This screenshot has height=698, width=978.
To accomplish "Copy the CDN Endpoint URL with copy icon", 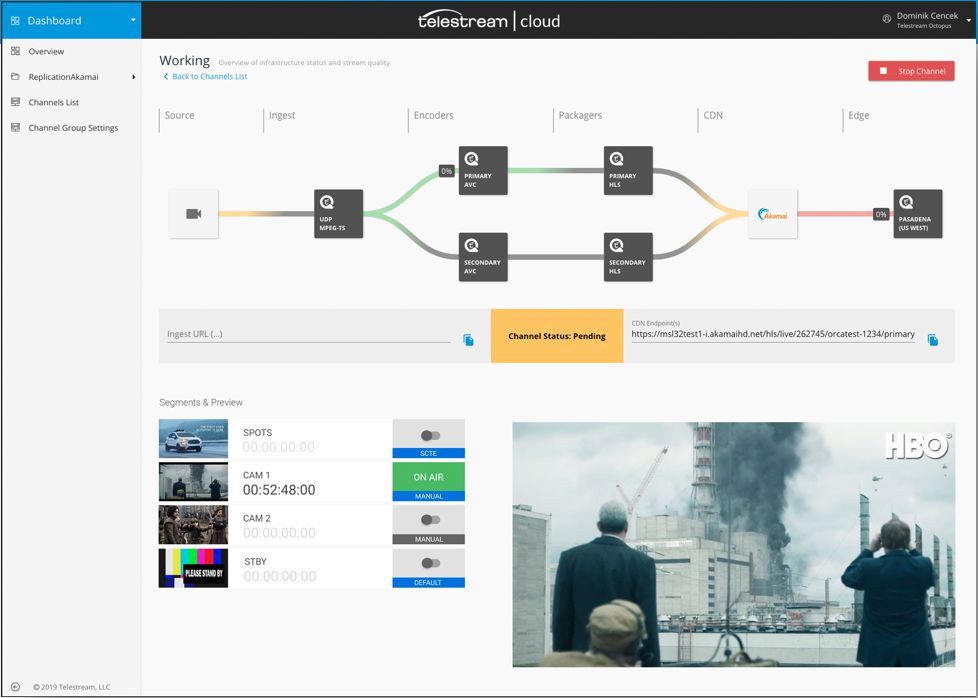I will (932, 340).
